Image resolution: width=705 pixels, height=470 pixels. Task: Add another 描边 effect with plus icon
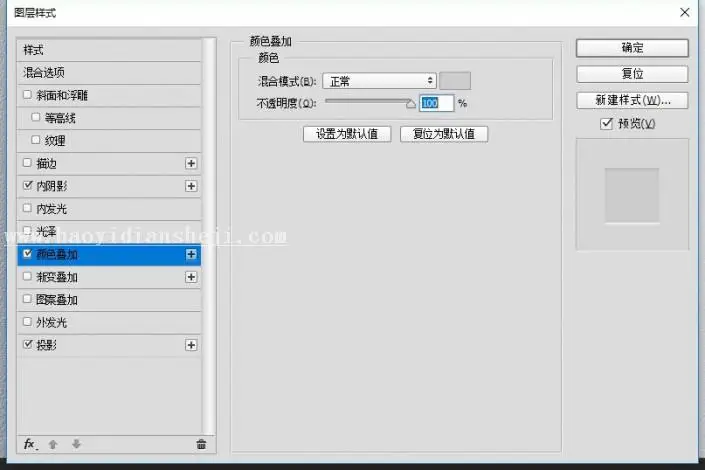[191, 163]
